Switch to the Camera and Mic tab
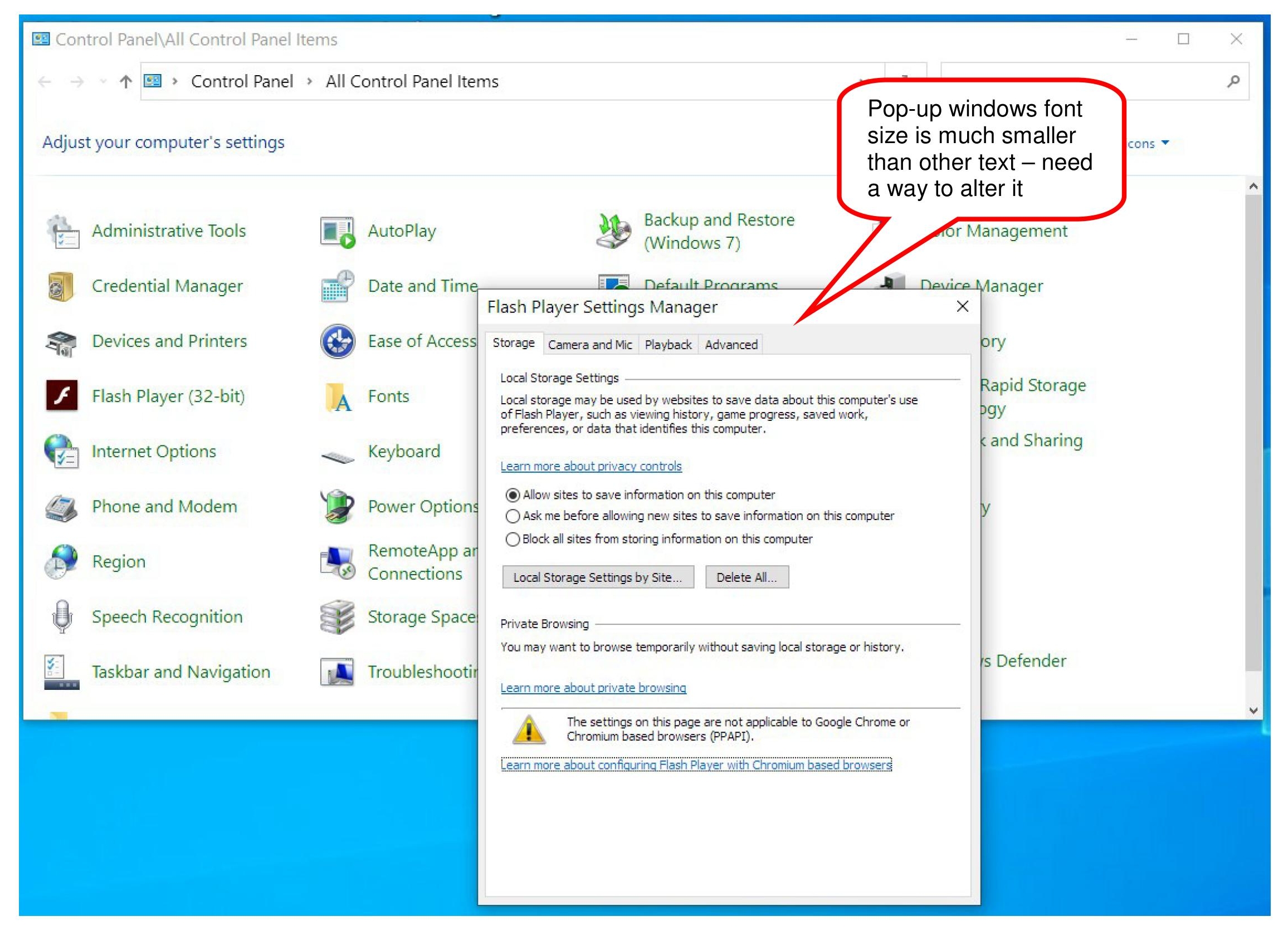The height and width of the screenshot is (931, 1288). [589, 345]
